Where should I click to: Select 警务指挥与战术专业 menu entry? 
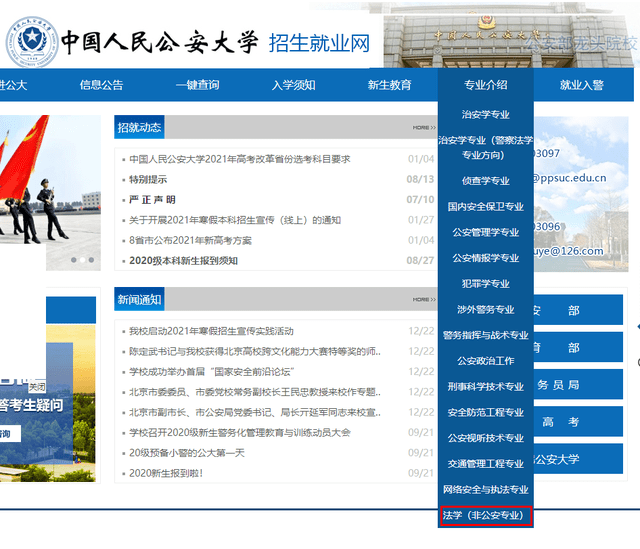pyautogui.click(x=486, y=335)
